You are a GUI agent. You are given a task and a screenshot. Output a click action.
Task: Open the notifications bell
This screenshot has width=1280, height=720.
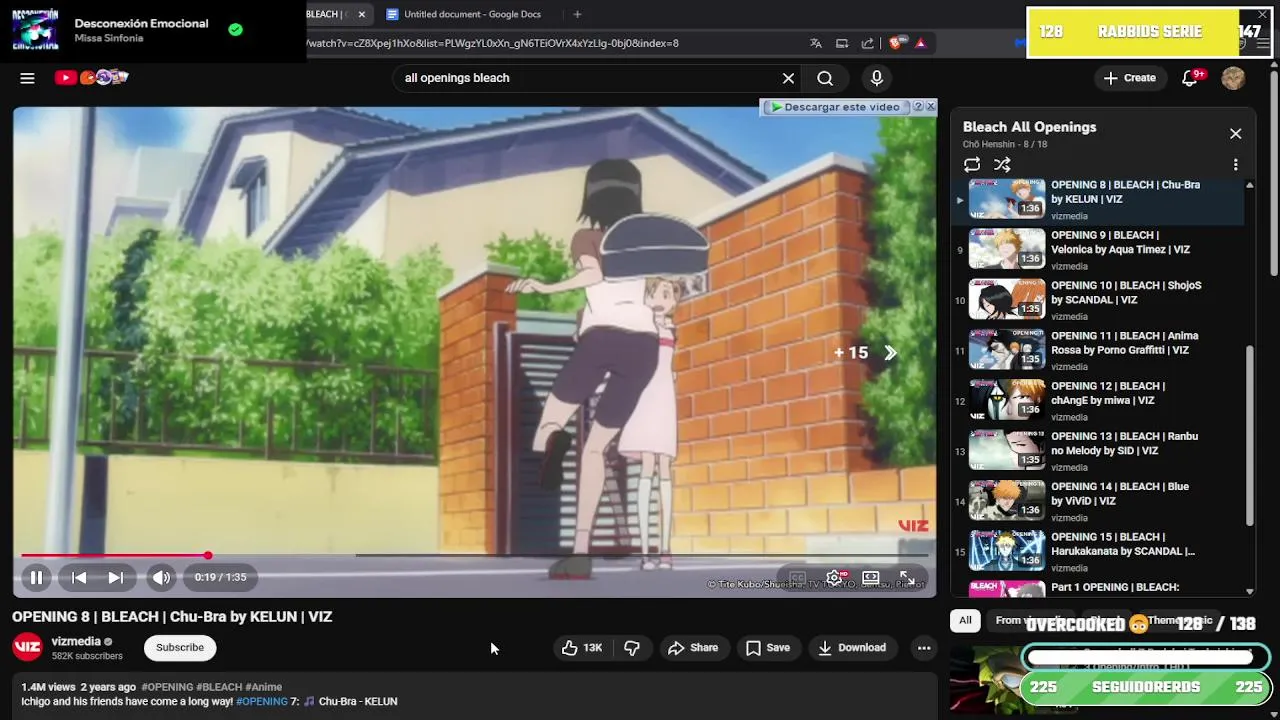point(1190,78)
